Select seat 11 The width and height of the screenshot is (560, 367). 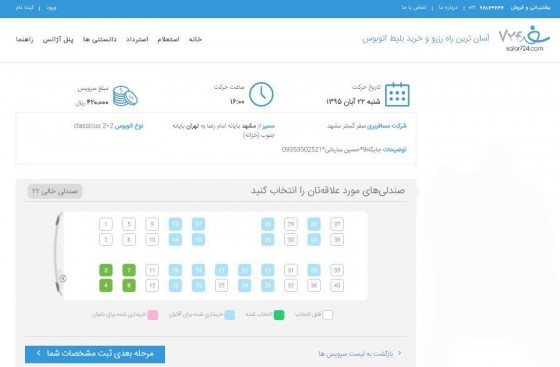[x=152, y=270]
